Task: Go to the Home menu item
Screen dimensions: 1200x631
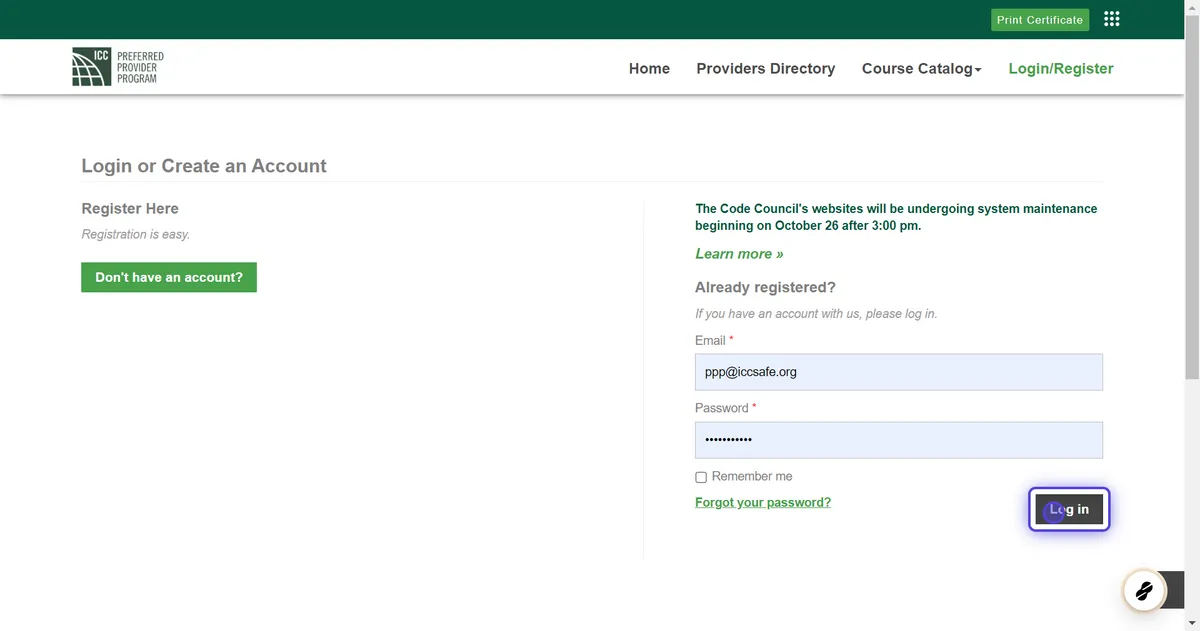Action: click(649, 68)
